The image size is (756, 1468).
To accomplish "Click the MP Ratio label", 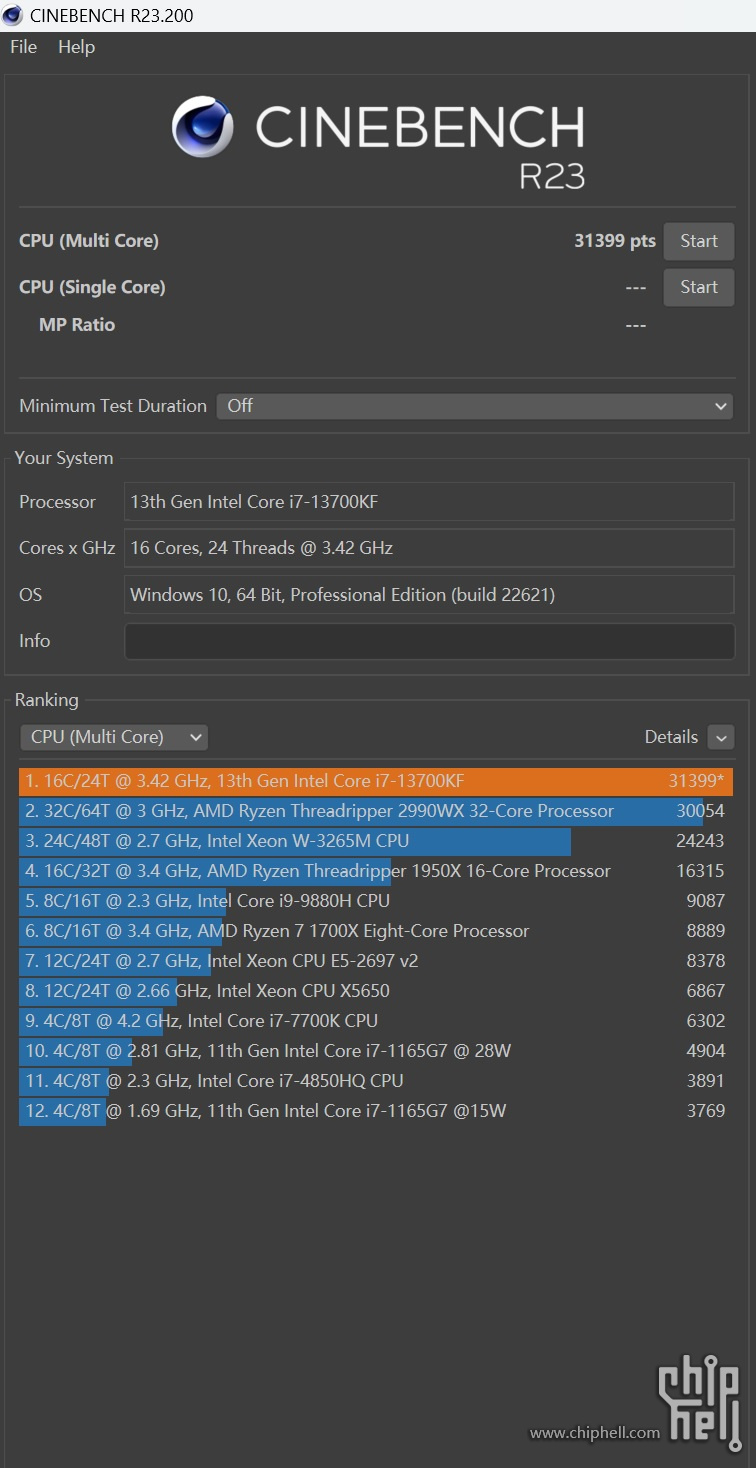I will tap(77, 325).
